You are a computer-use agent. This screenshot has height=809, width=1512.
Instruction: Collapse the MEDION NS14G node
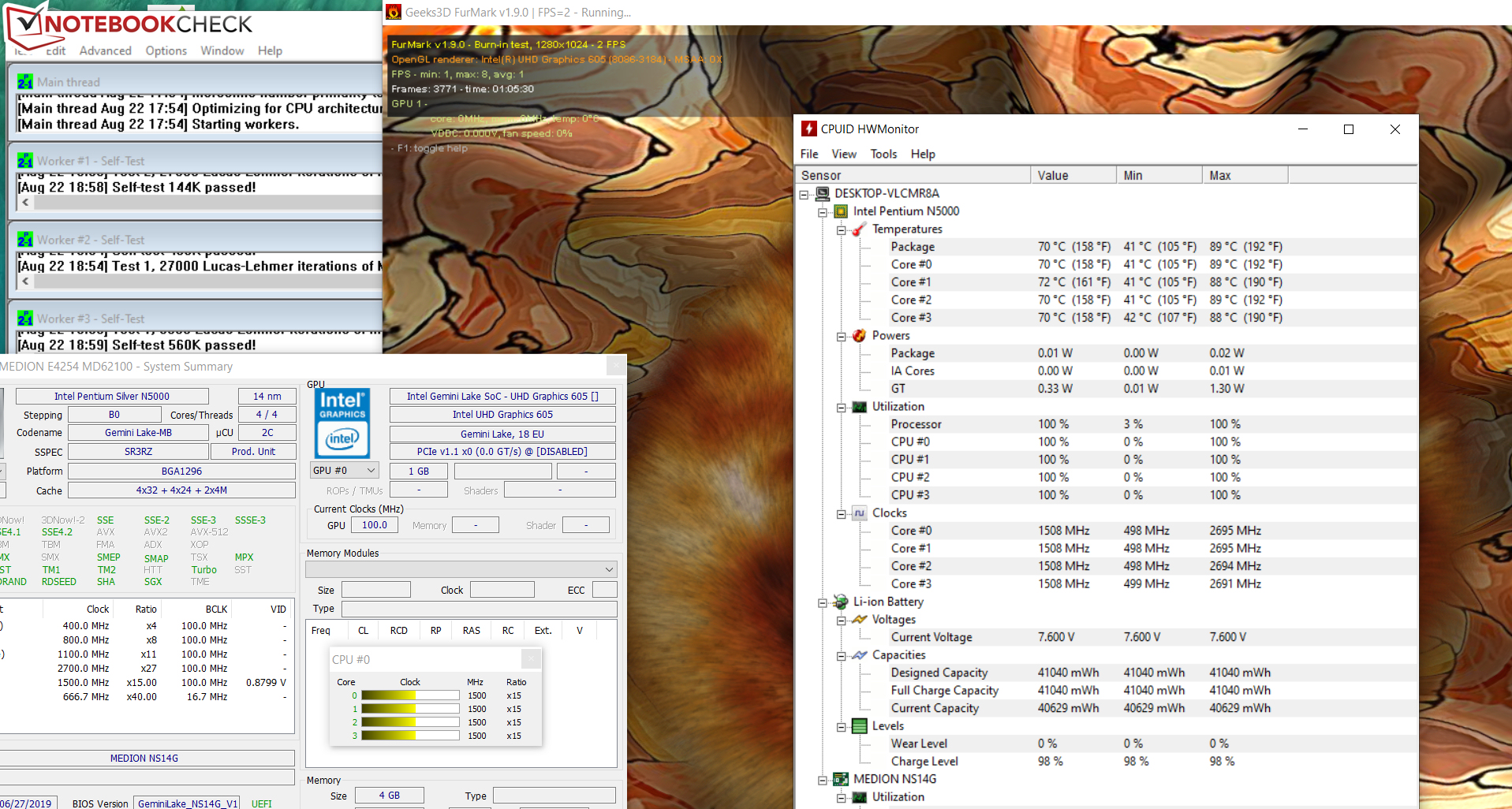[x=823, y=780]
